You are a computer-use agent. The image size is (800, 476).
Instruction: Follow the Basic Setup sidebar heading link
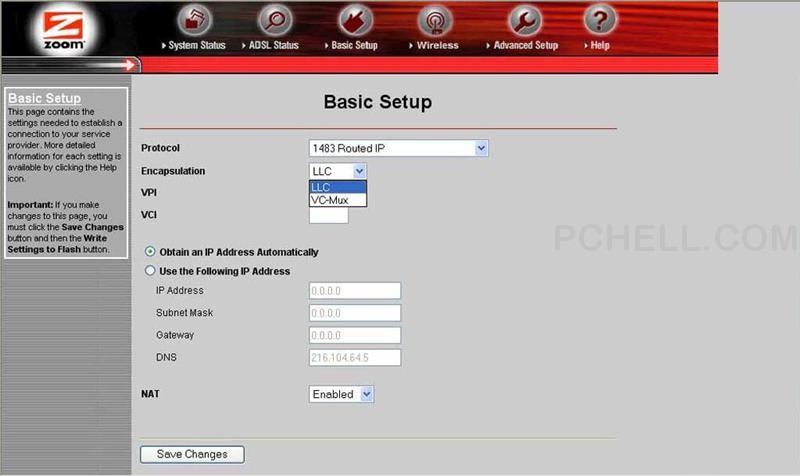44,99
